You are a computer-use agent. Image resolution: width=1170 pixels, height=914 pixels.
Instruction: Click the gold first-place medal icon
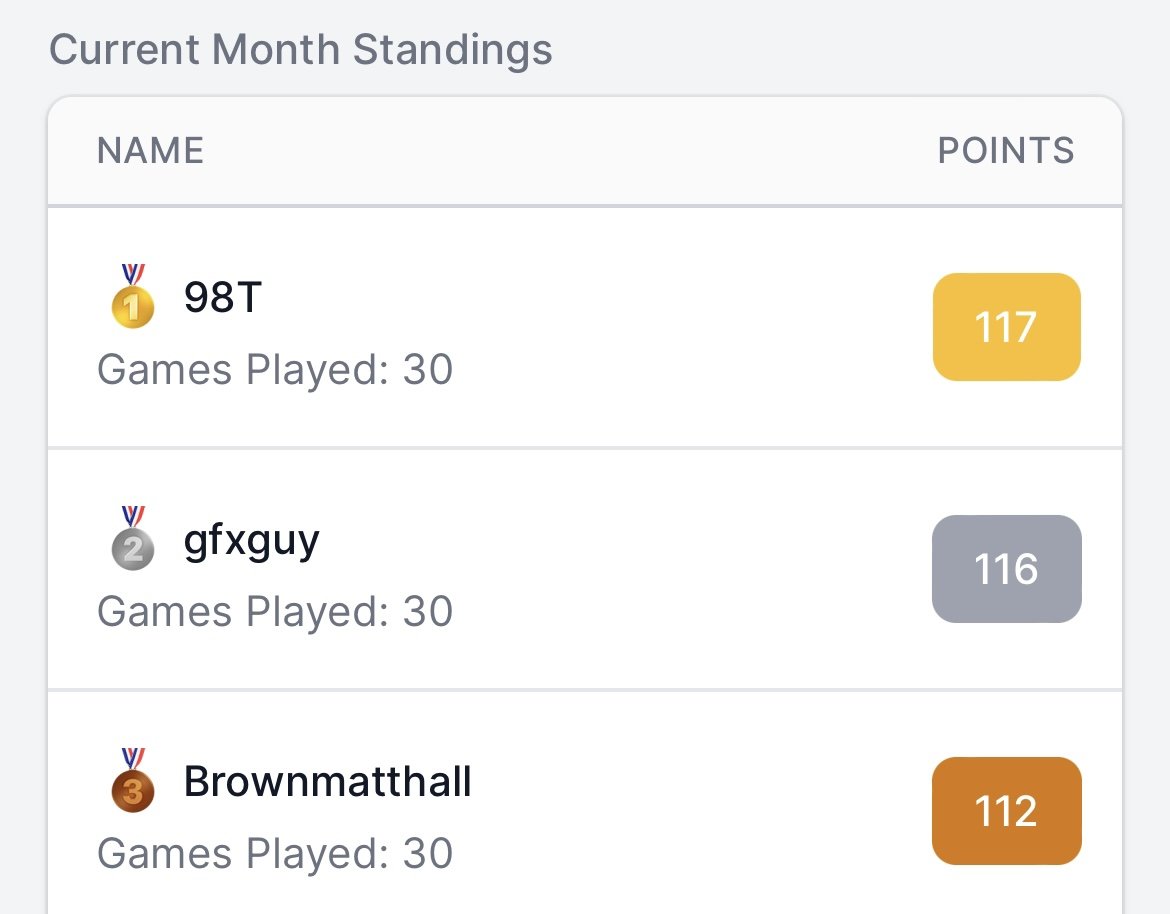(133, 296)
